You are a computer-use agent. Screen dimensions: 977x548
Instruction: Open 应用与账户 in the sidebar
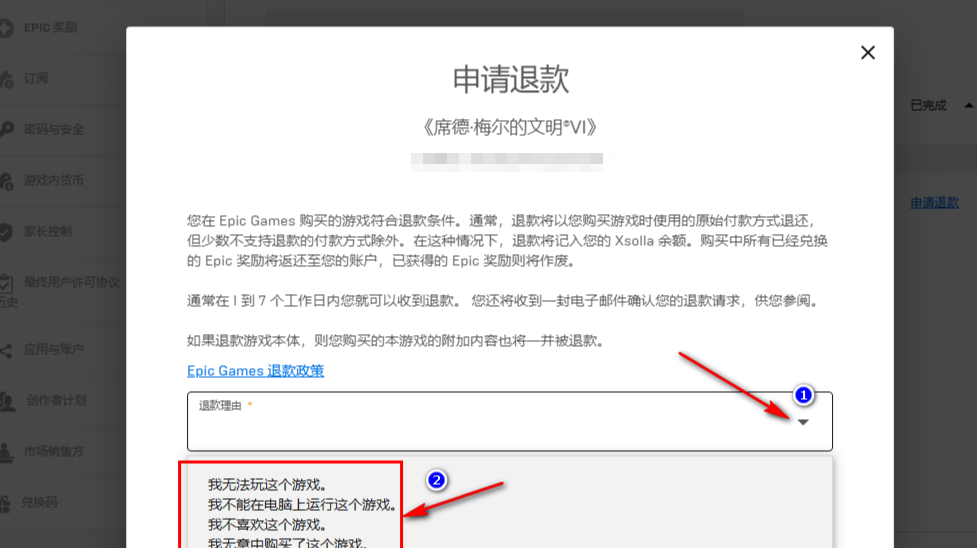pyautogui.click(x=54, y=349)
